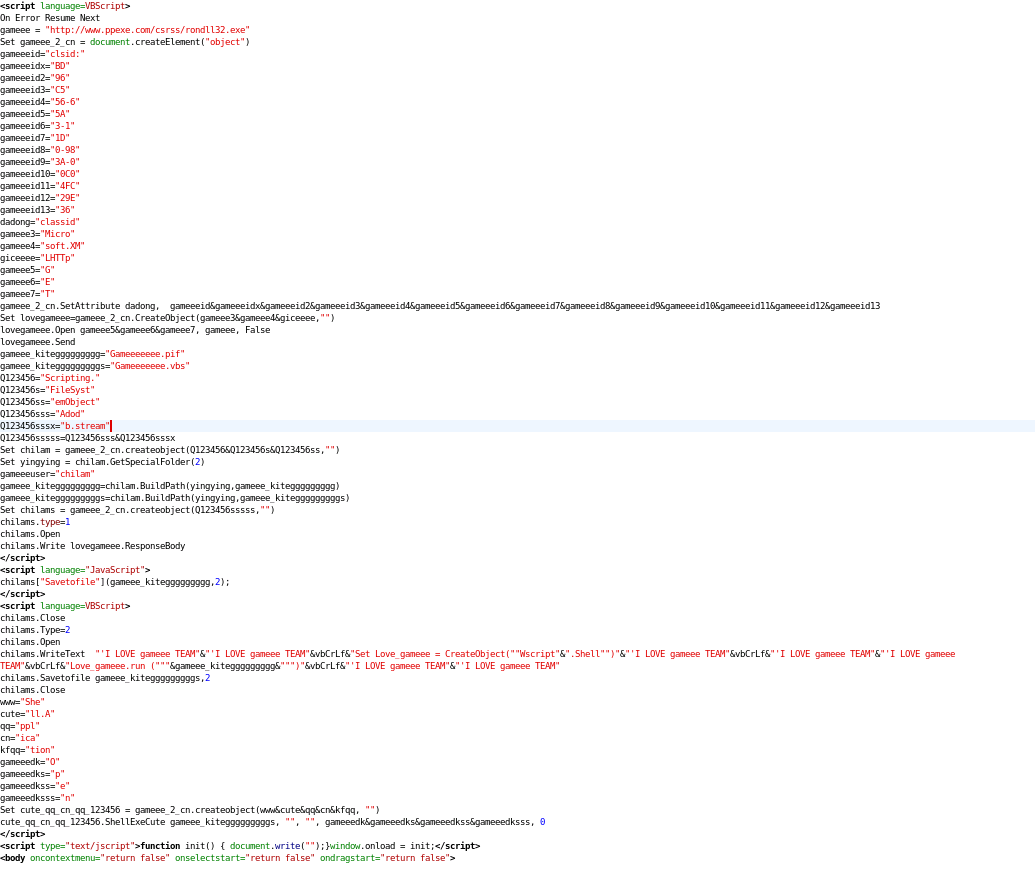Click the line gameeedkss="e"

pyautogui.click(x=35, y=785)
